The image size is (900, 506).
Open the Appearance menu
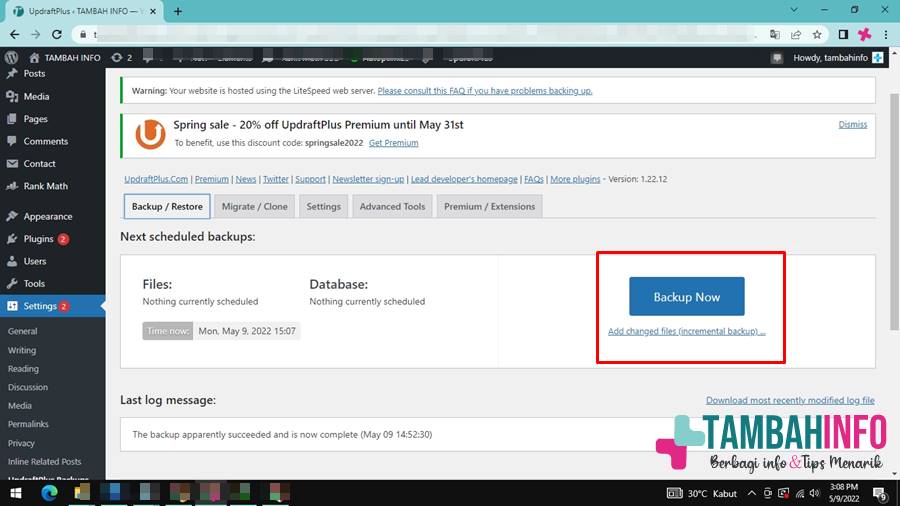(x=48, y=216)
